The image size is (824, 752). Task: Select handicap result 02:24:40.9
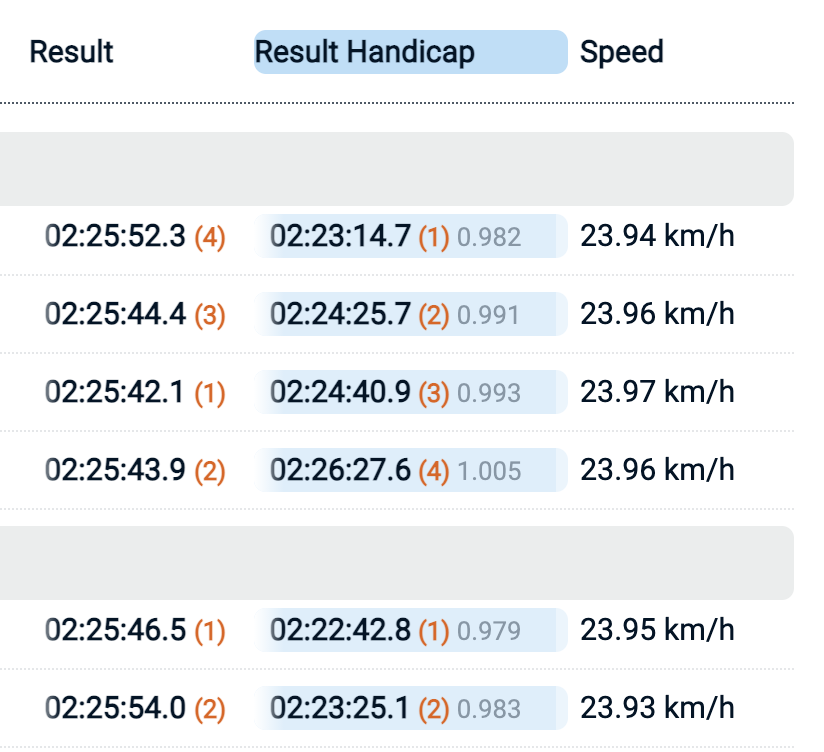340,392
